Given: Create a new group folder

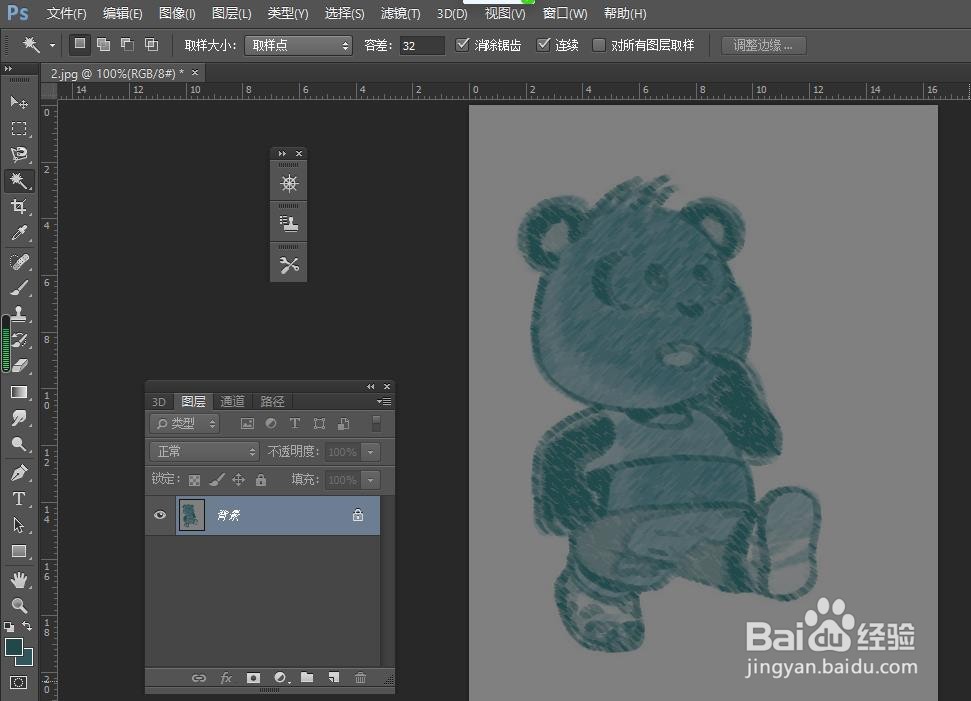Looking at the screenshot, I should (307, 677).
